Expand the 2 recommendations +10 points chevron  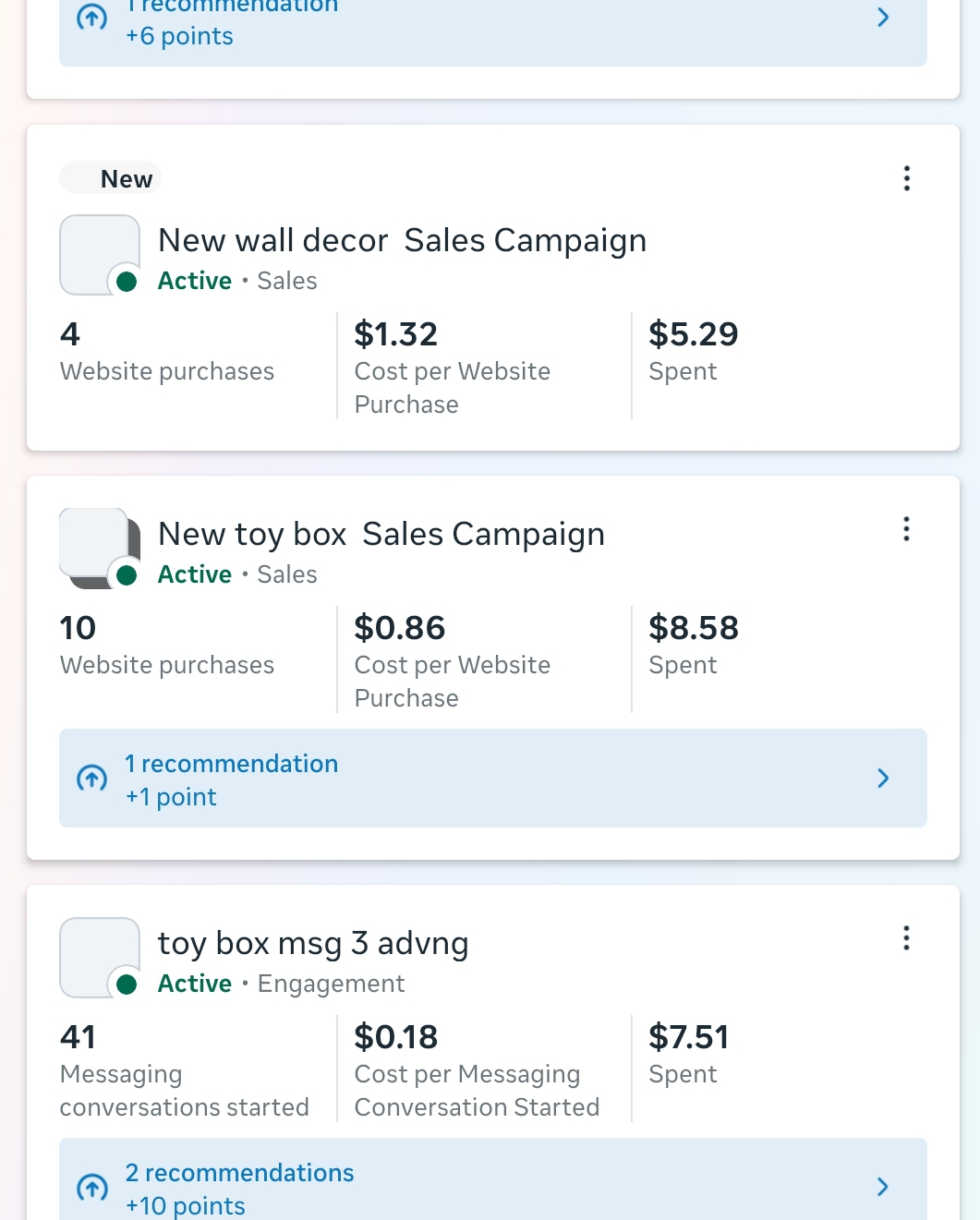pos(883,1187)
